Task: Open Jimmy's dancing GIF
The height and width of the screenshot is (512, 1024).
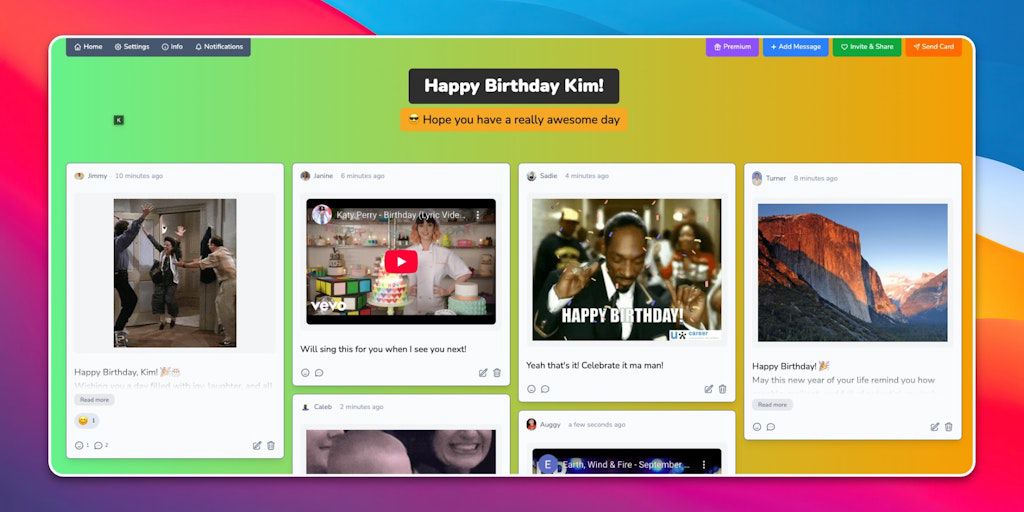Action: pos(175,273)
